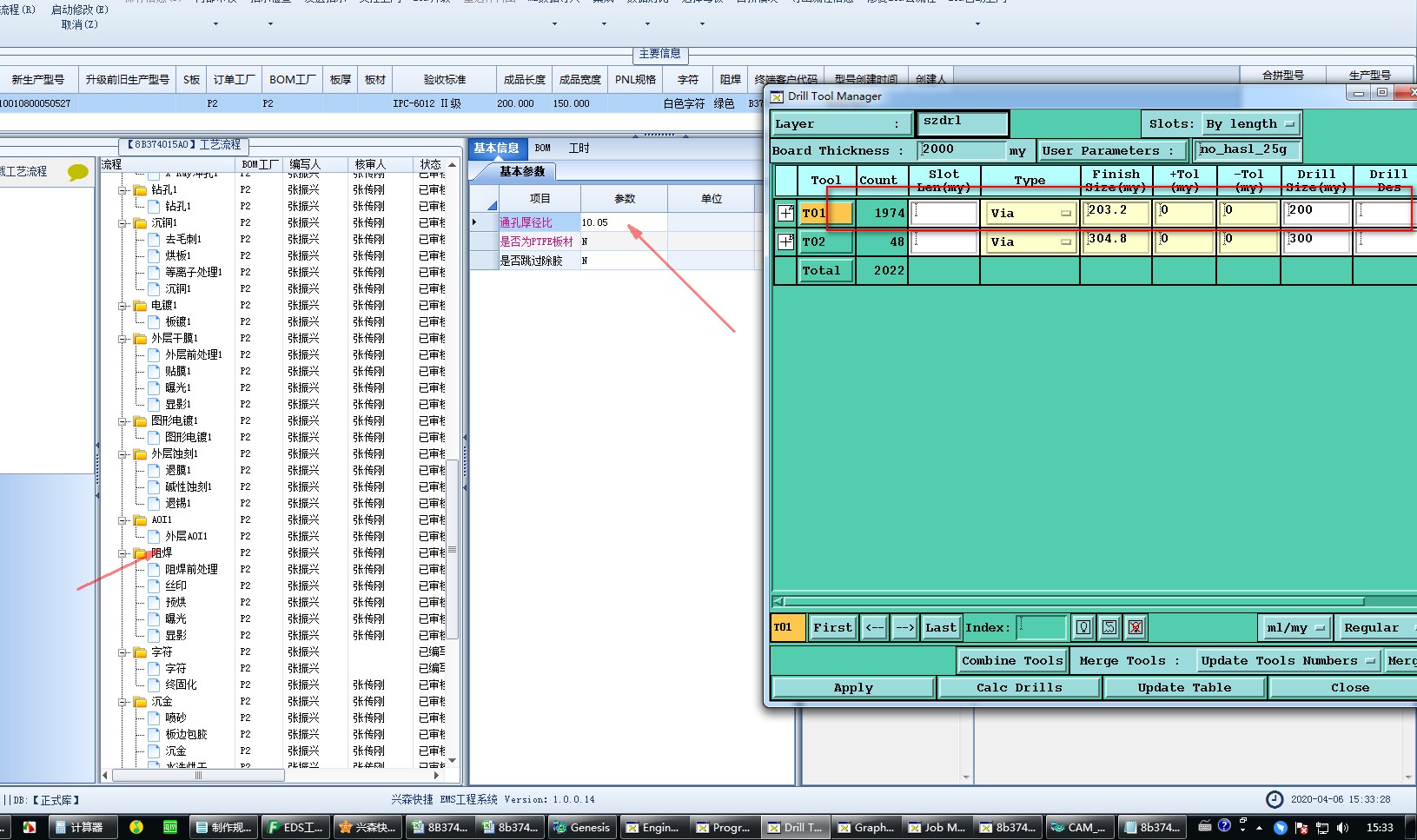Image resolution: width=1417 pixels, height=840 pixels.
Task: Open the T02 Type Via dropdown
Action: (1030, 241)
